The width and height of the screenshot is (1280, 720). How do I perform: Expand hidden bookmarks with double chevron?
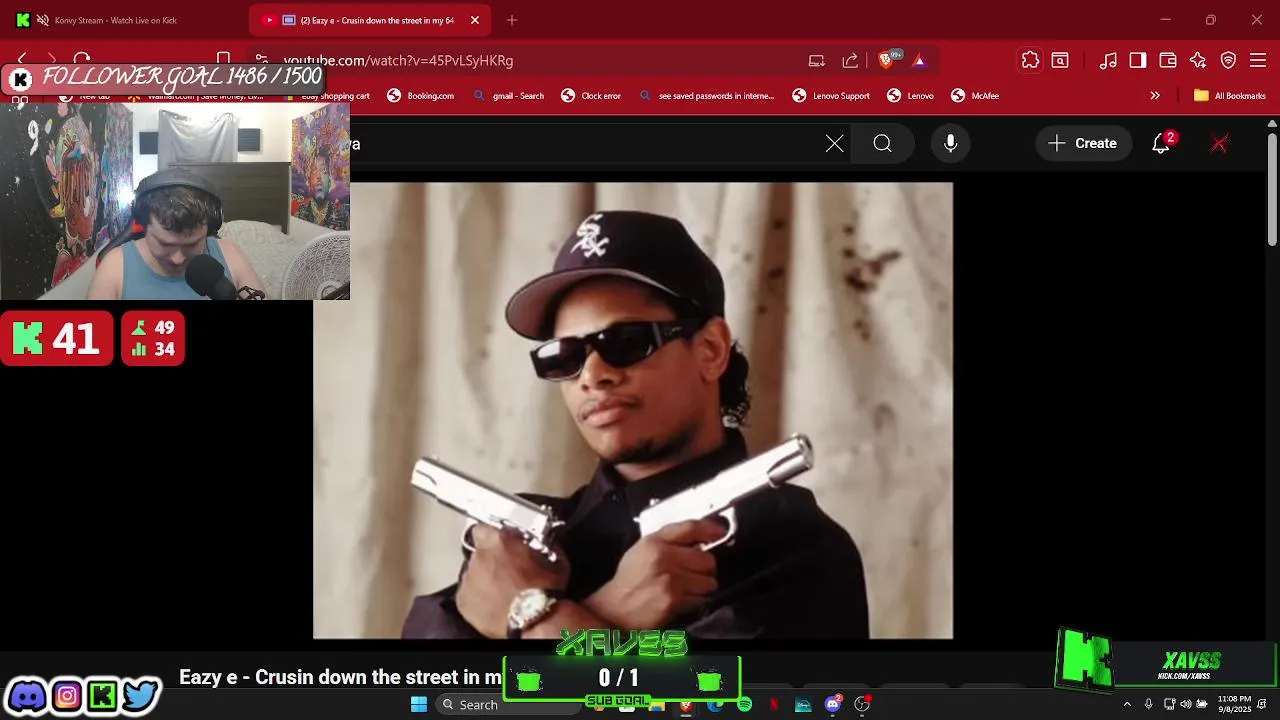pyautogui.click(x=1155, y=96)
